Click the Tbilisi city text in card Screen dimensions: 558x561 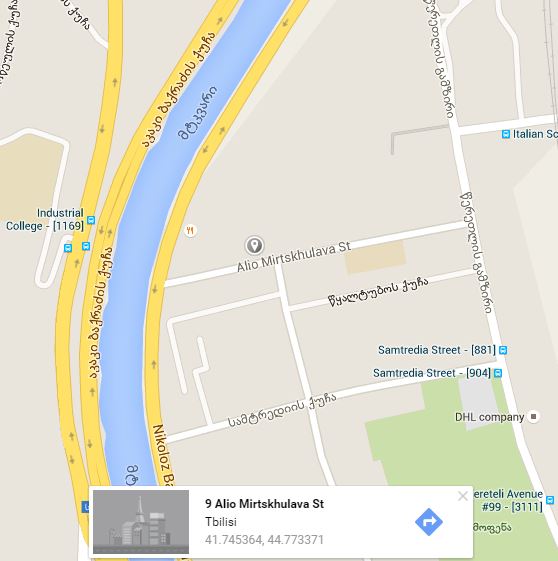pyautogui.click(x=221, y=522)
